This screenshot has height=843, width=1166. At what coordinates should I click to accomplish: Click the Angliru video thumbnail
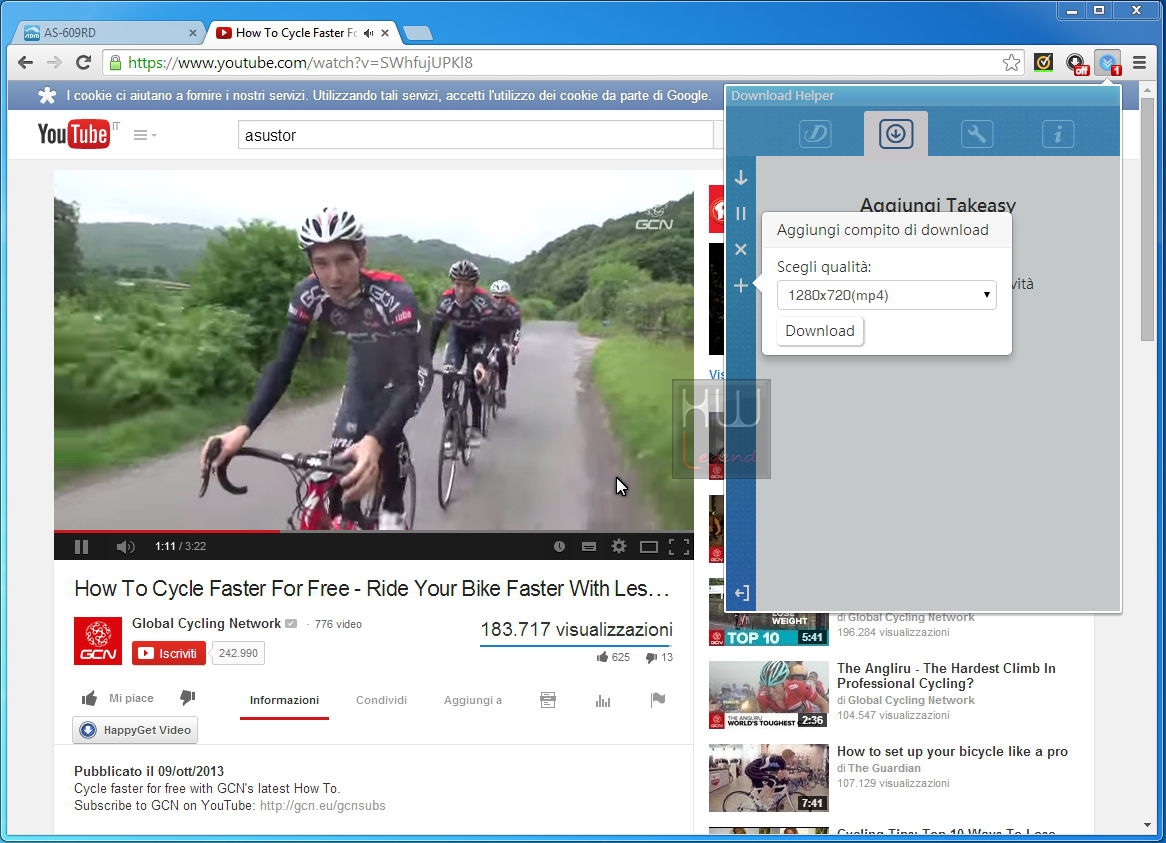tap(768, 695)
